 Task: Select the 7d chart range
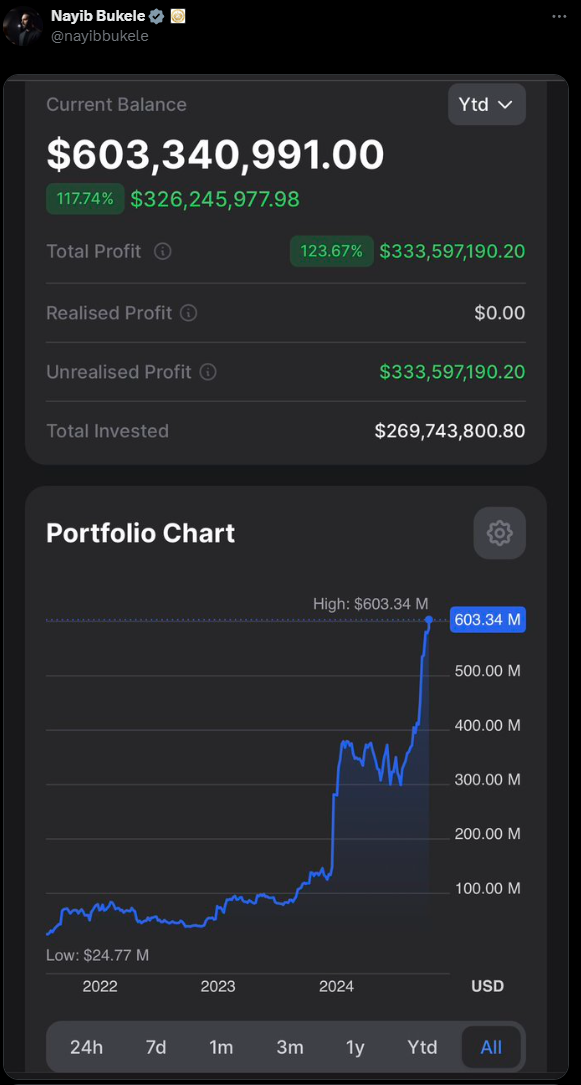point(156,1047)
